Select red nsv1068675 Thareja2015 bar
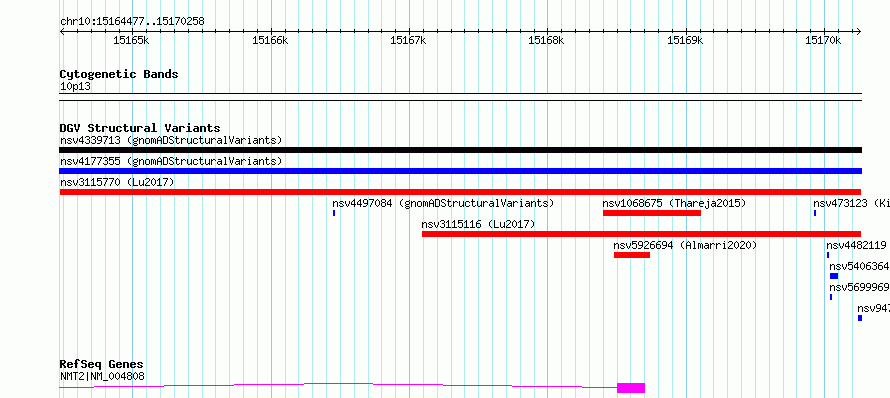 pos(652,213)
